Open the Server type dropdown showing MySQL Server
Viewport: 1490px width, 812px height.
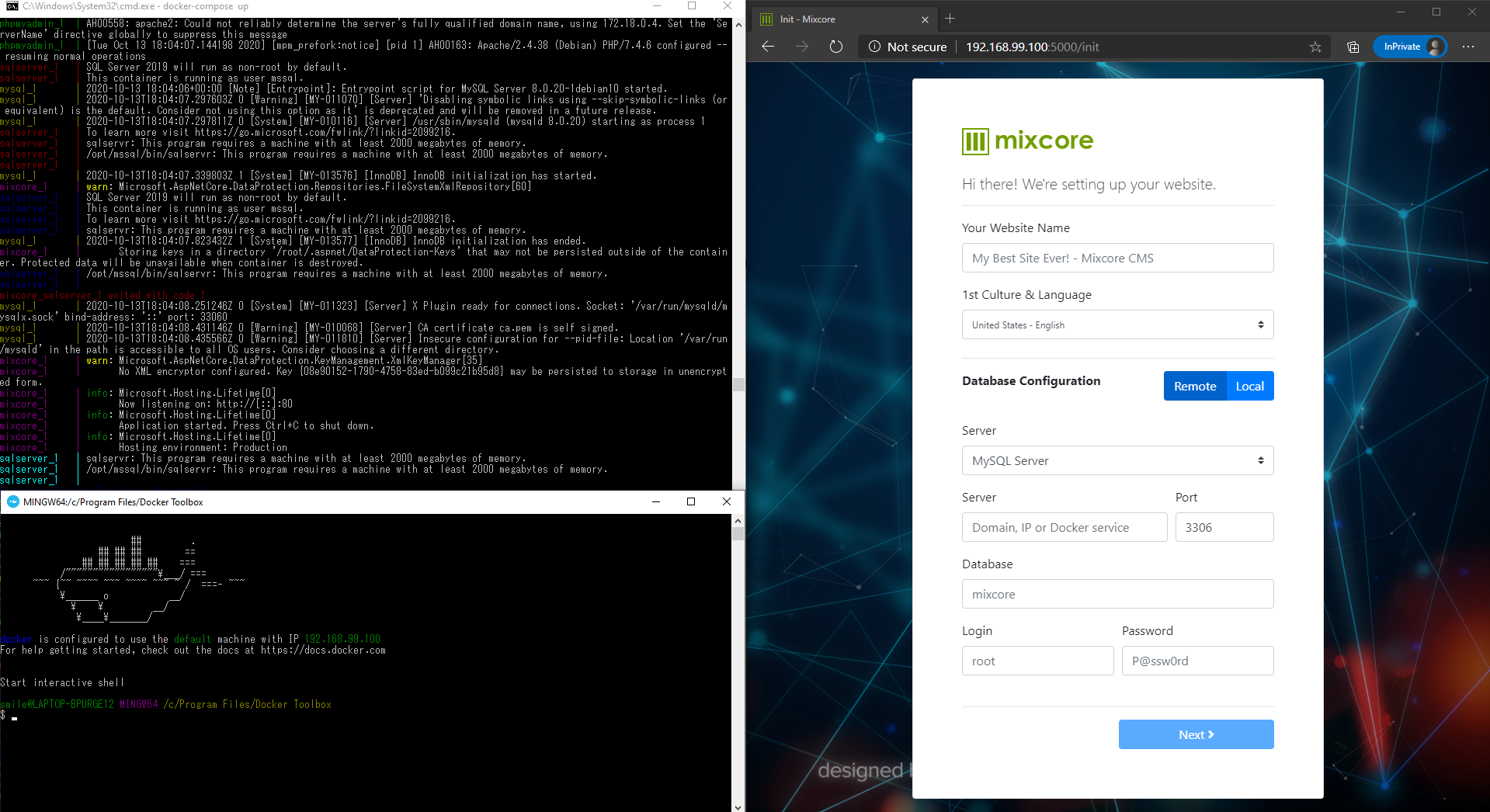point(1117,460)
